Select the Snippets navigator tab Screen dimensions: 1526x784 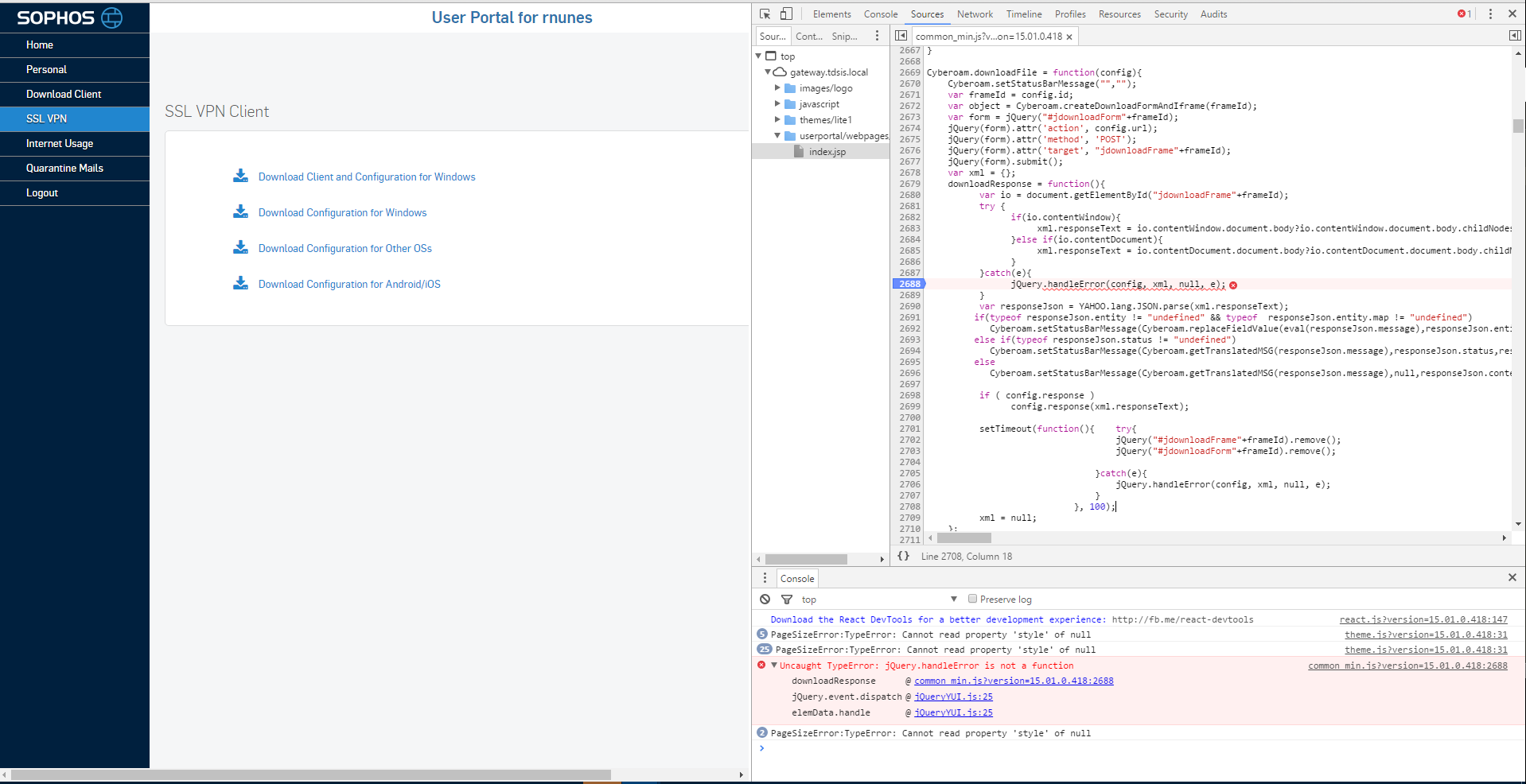coord(844,37)
